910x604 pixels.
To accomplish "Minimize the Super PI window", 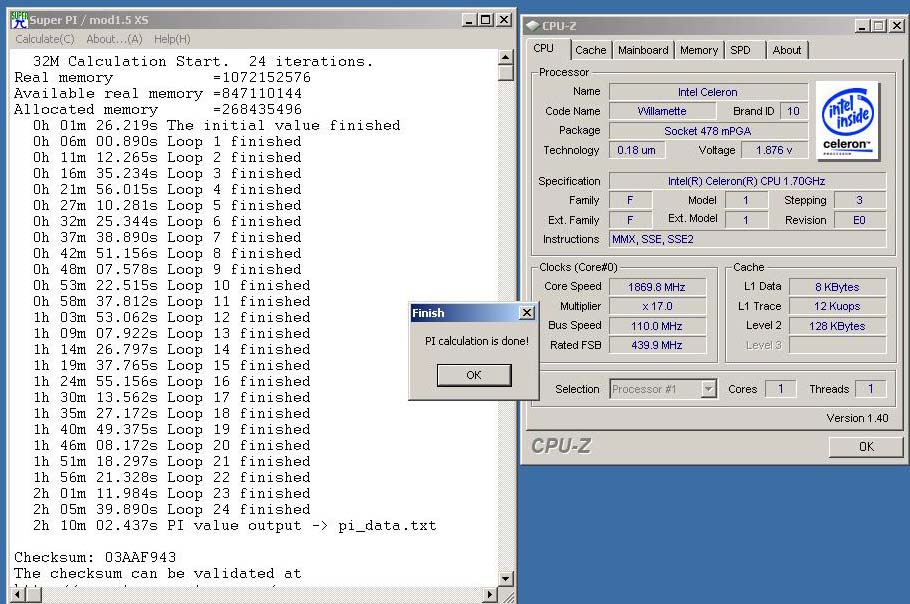I will click(470, 20).
